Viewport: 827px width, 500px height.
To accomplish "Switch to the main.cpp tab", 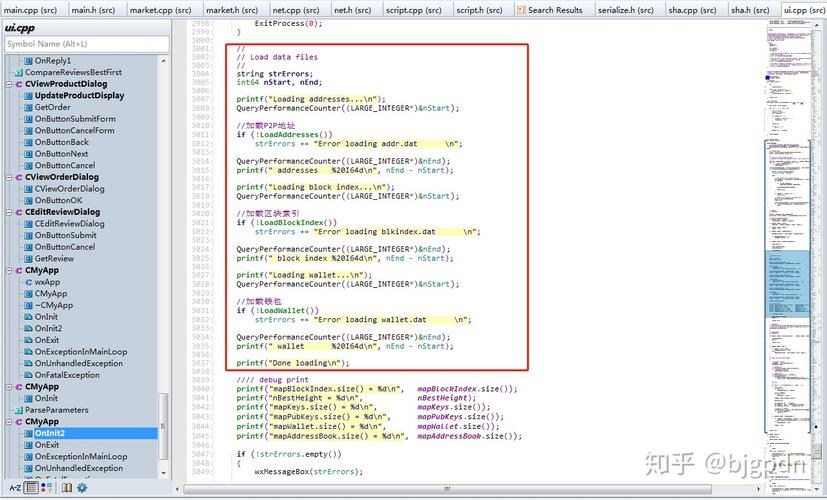I will click(x=30, y=9).
